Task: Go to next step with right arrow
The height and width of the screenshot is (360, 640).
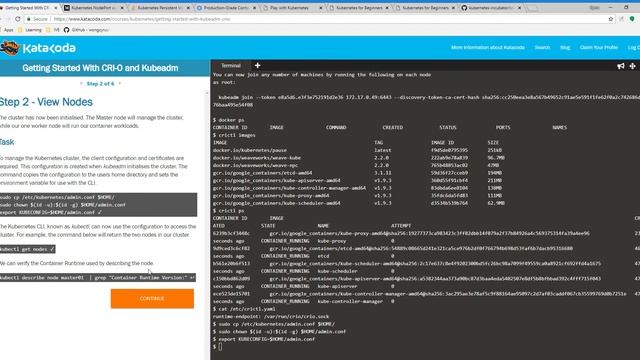Action: coord(120,83)
